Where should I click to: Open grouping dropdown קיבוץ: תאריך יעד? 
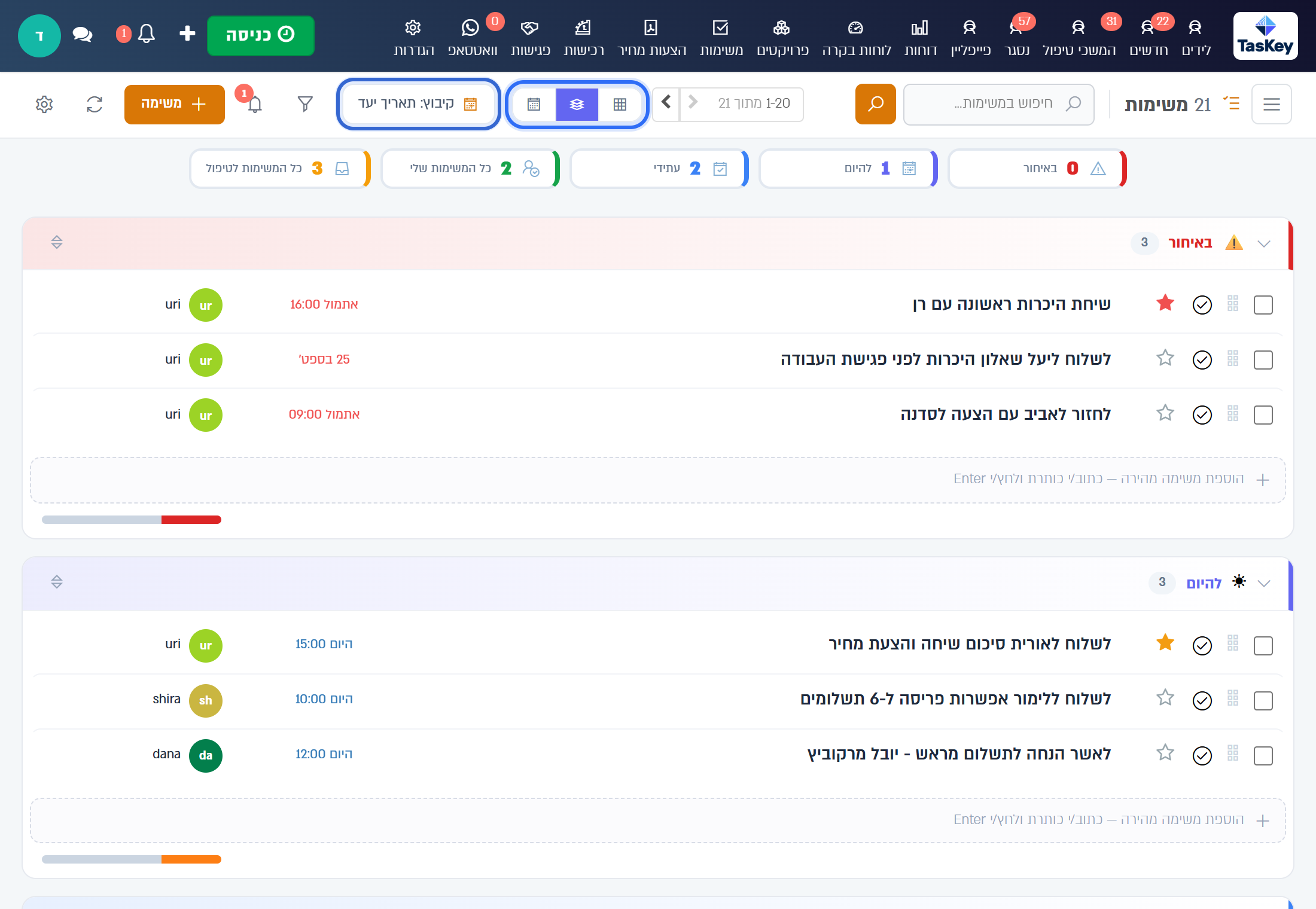pos(418,104)
